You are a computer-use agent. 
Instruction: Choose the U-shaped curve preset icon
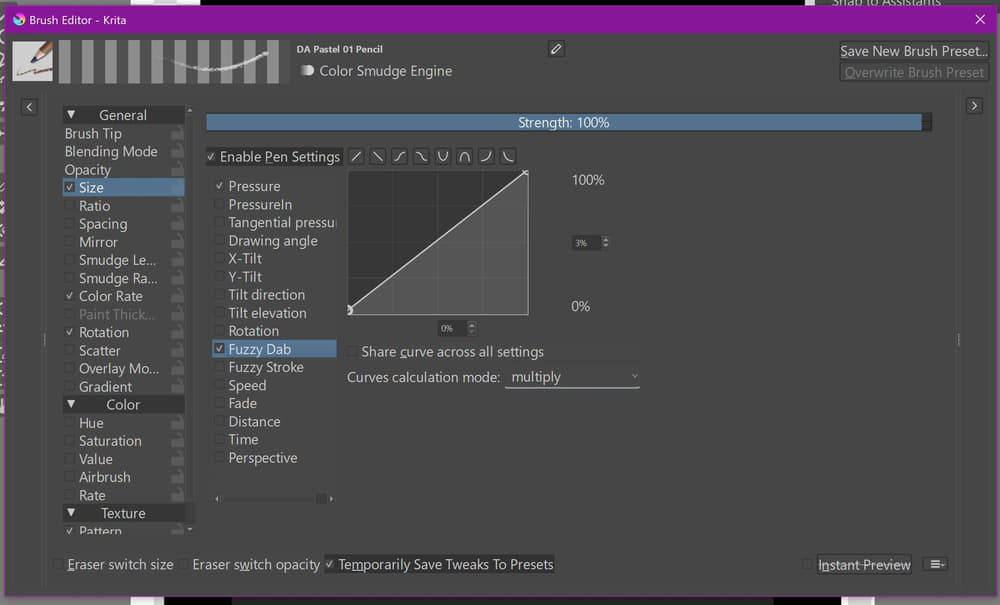[443, 157]
